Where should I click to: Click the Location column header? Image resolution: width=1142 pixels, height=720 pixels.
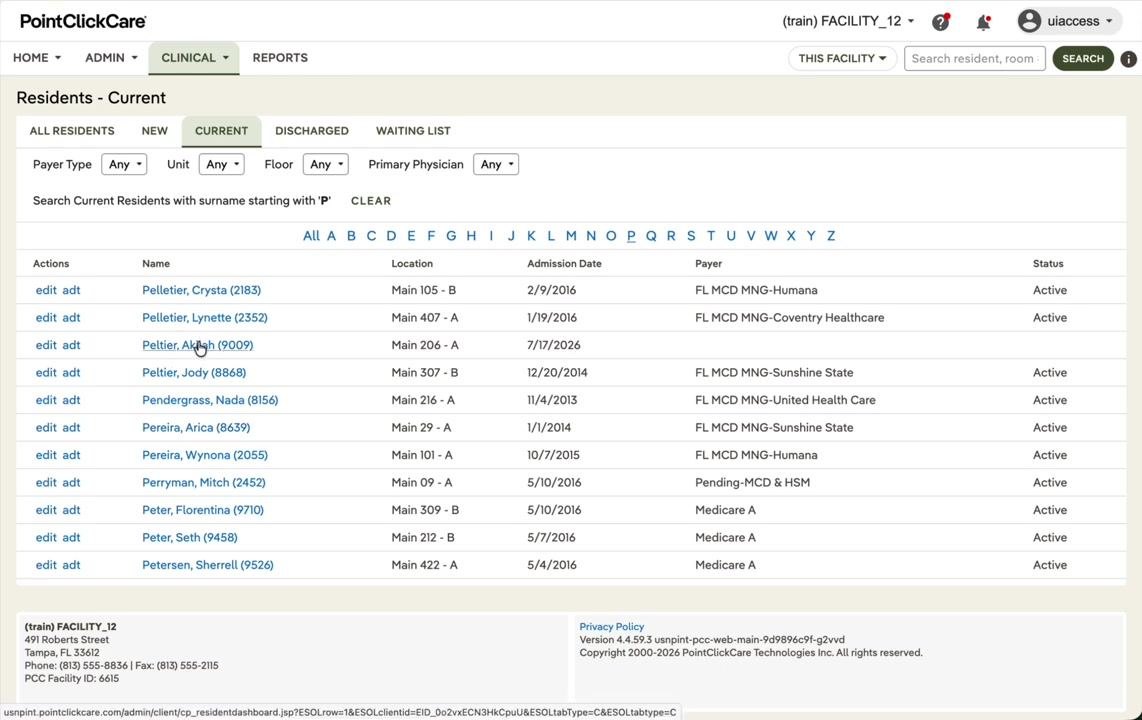pyautogui.click(x=412, y=264)
